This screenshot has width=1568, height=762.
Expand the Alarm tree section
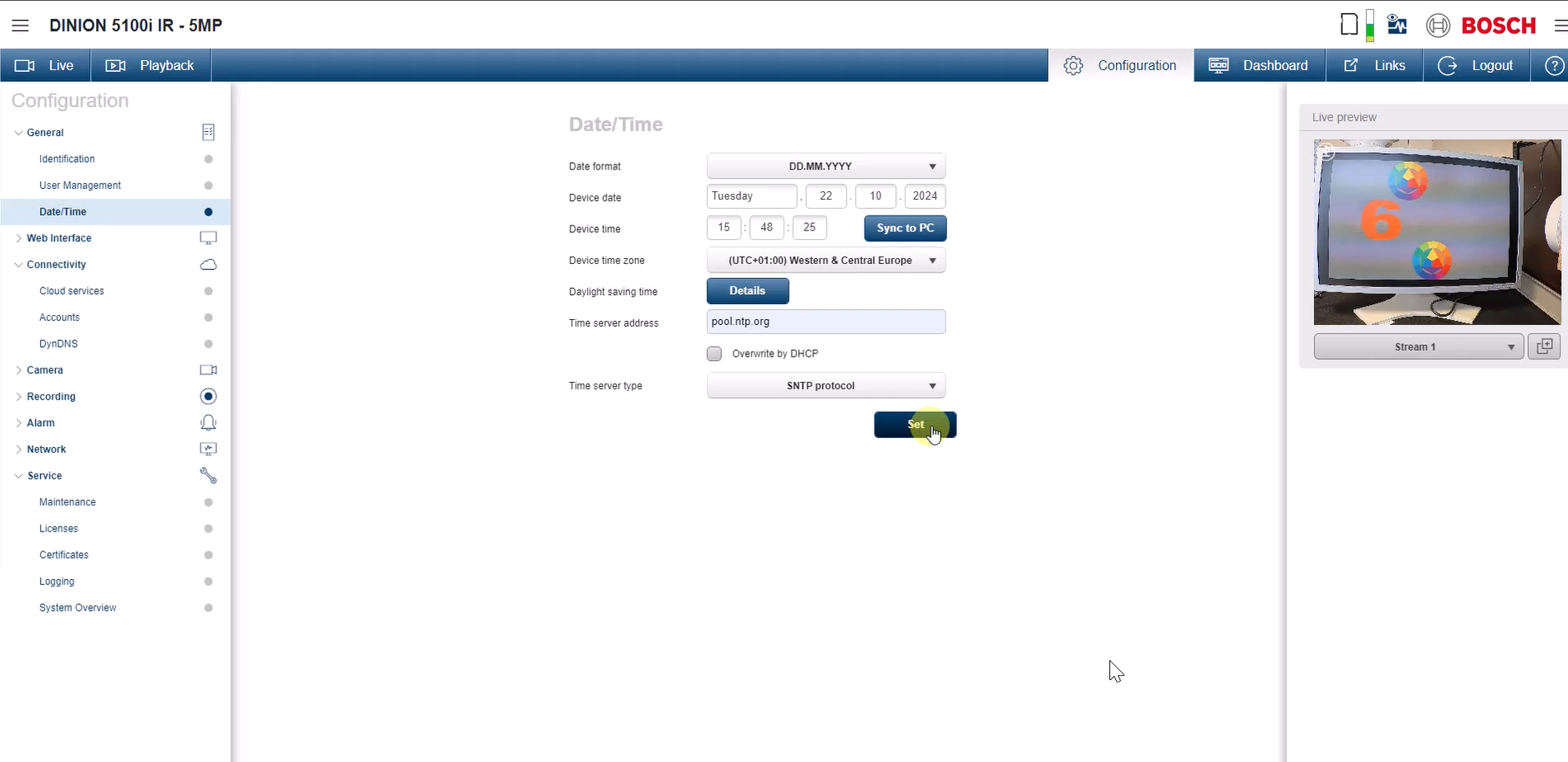18,423
